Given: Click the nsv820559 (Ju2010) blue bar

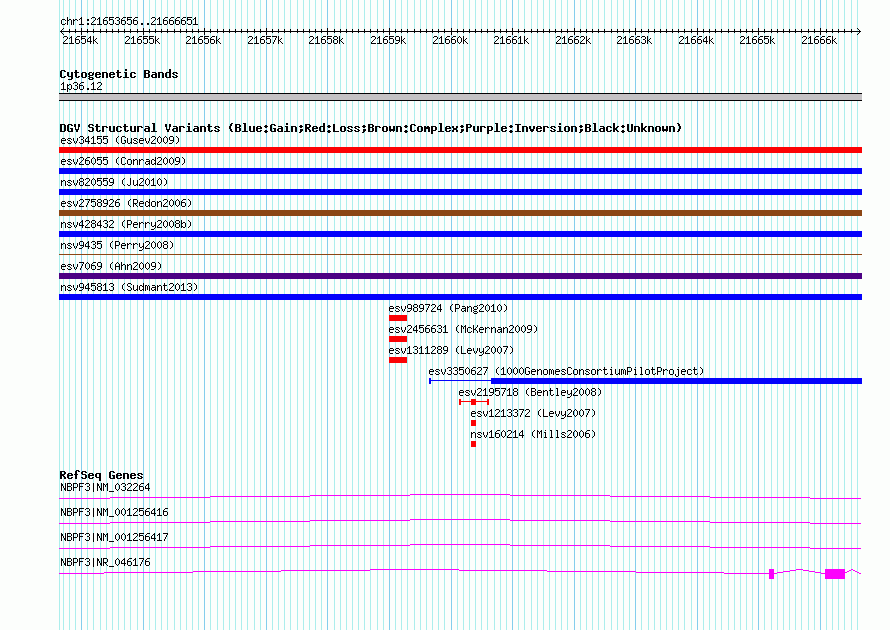Looking at the screenshot, I should (460, 192).
